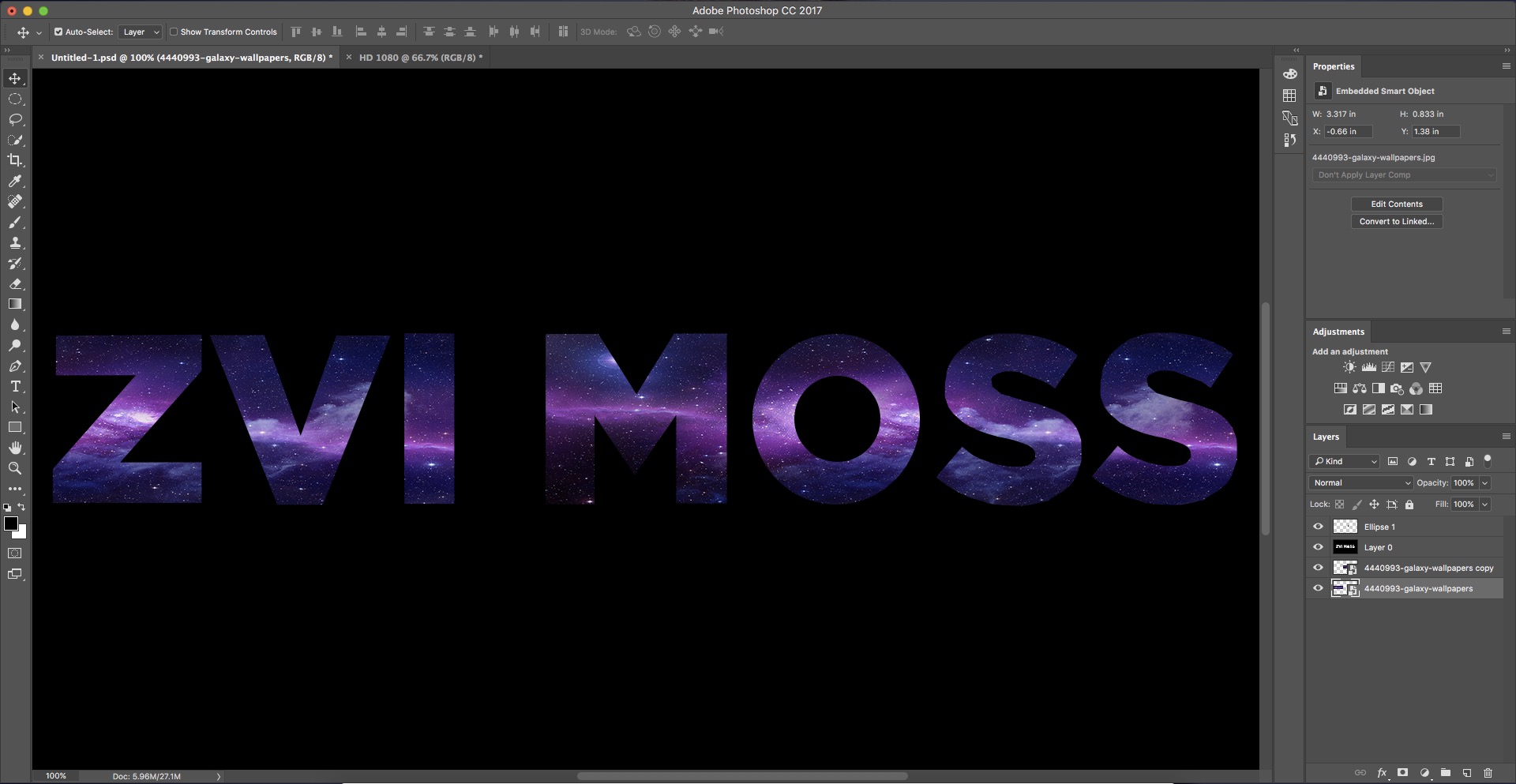
Task: Click the horizontal canvas scrollbar
Action: [742, 776]
